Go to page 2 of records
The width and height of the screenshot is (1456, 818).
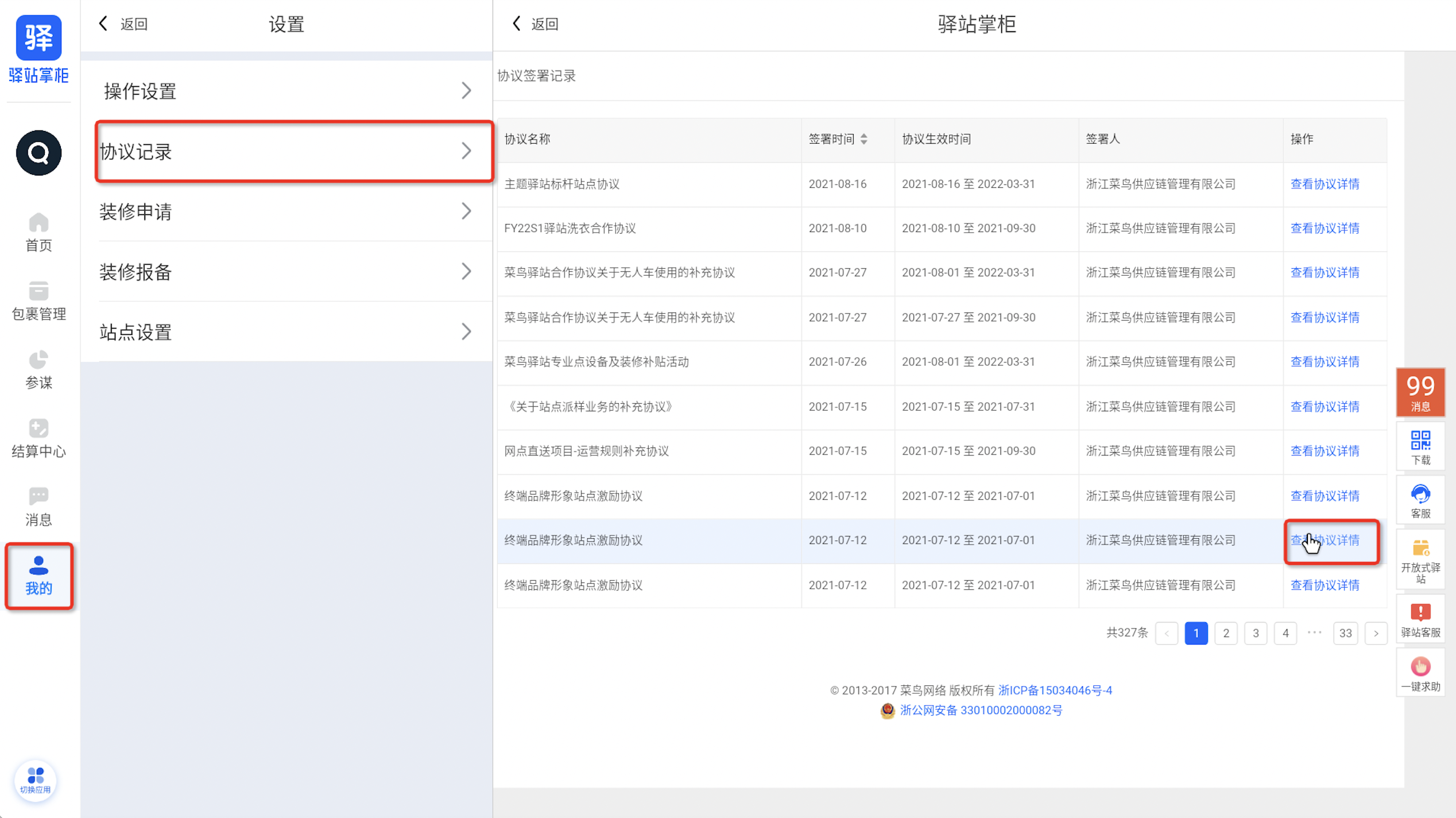[1226, 633]
